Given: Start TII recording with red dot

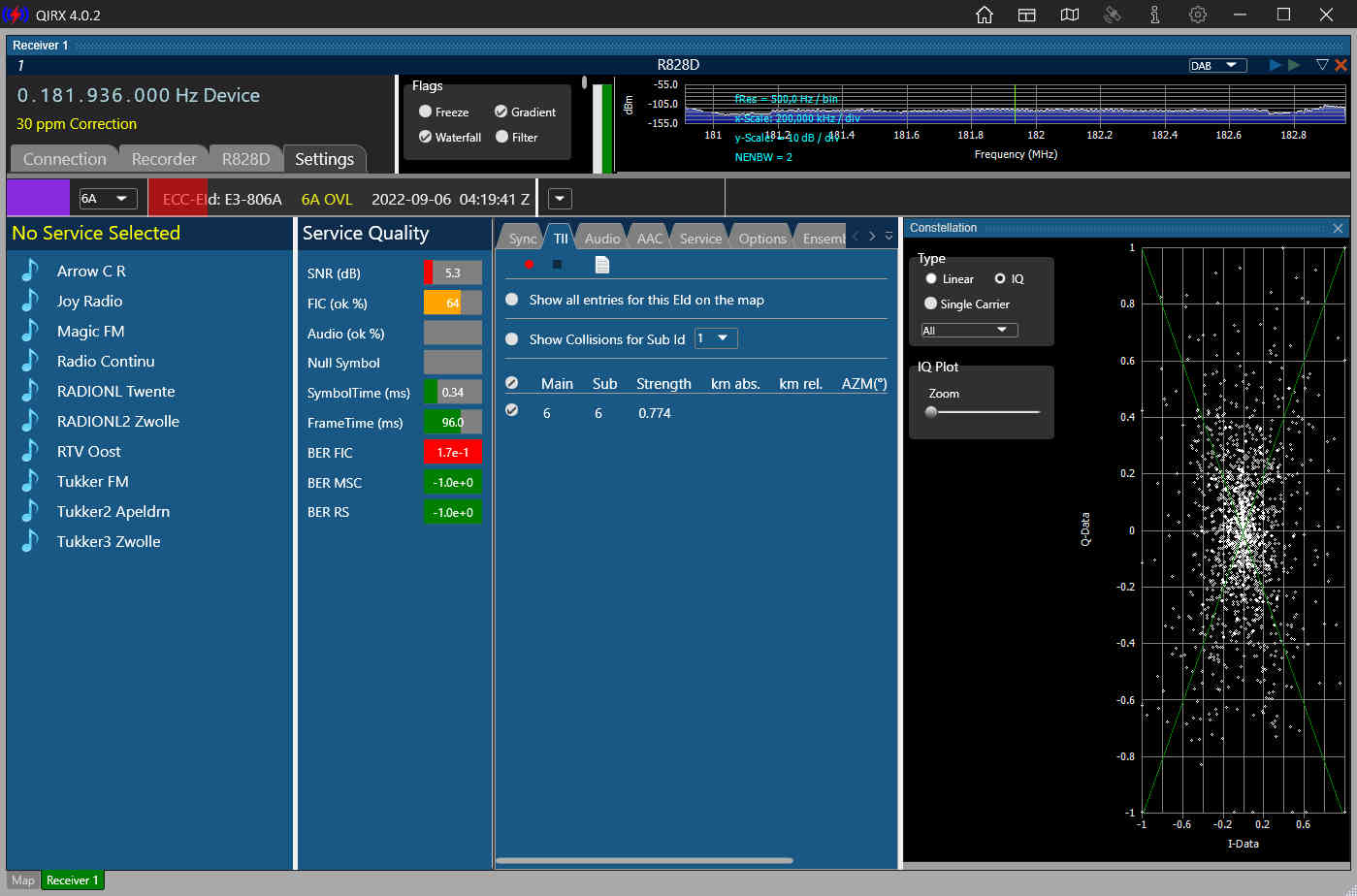Looking at the screenshot, I should pyautogui.click(x=529, y=264).
